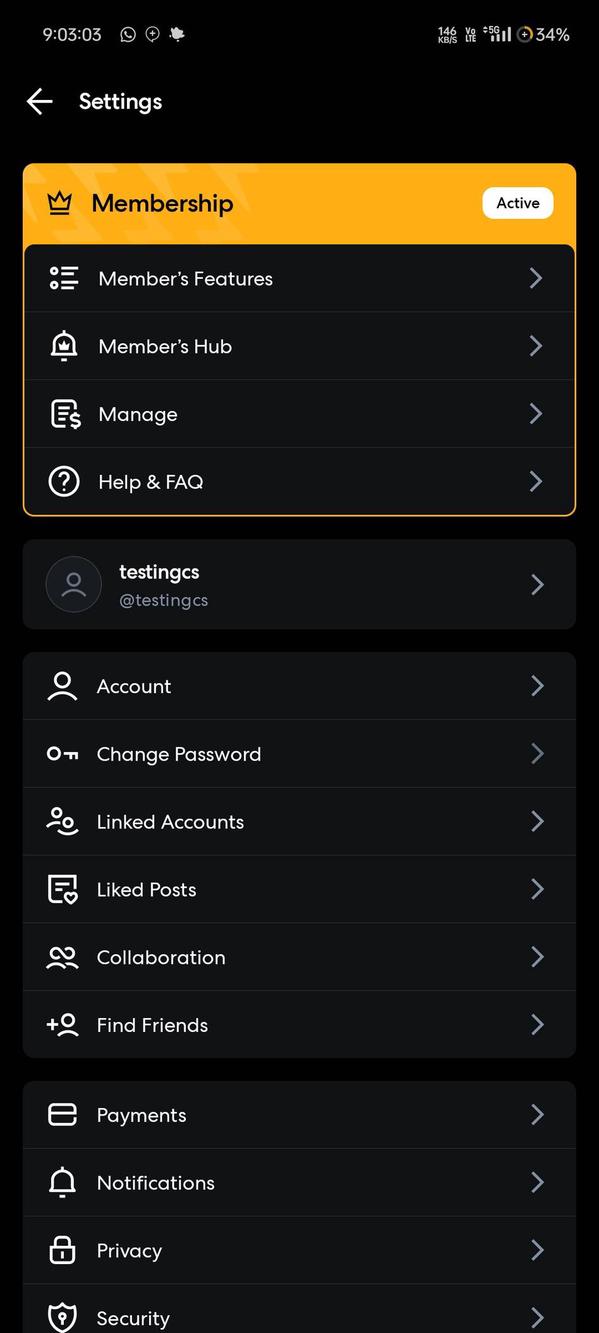
Task: Open the Payments card icon
Action: pyautogui.click(x=62, y=1114)
